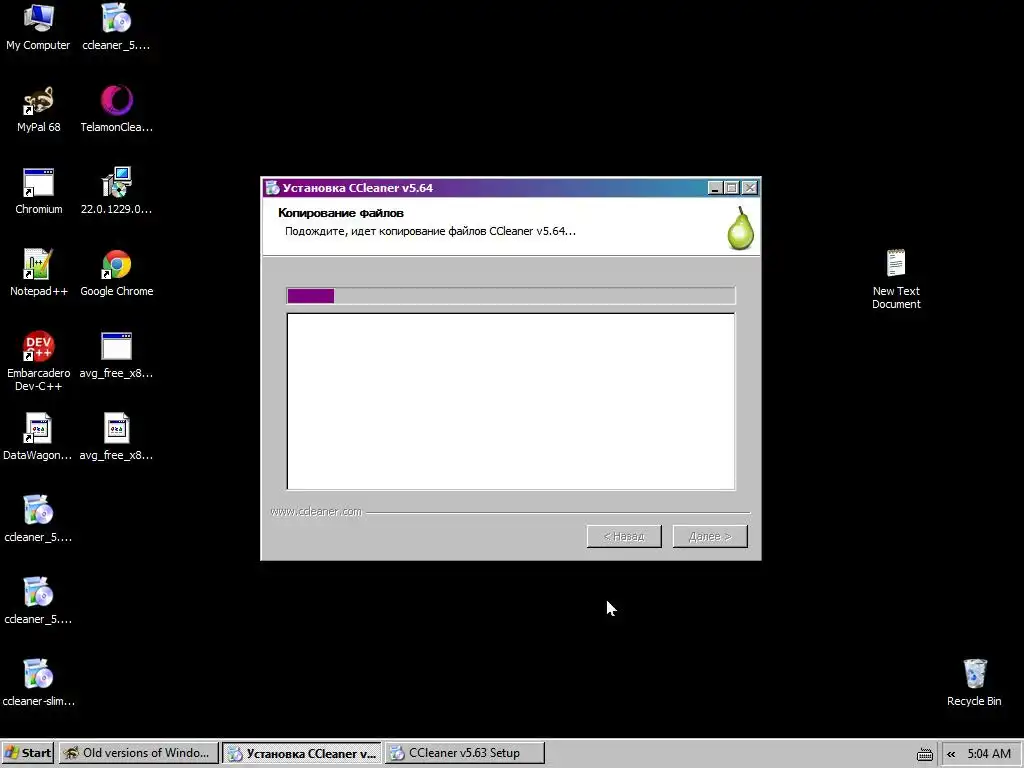Maximize the Установка CCleaner v5.64 window
This screenshot has height=768, width=1024.
[732, 188]
